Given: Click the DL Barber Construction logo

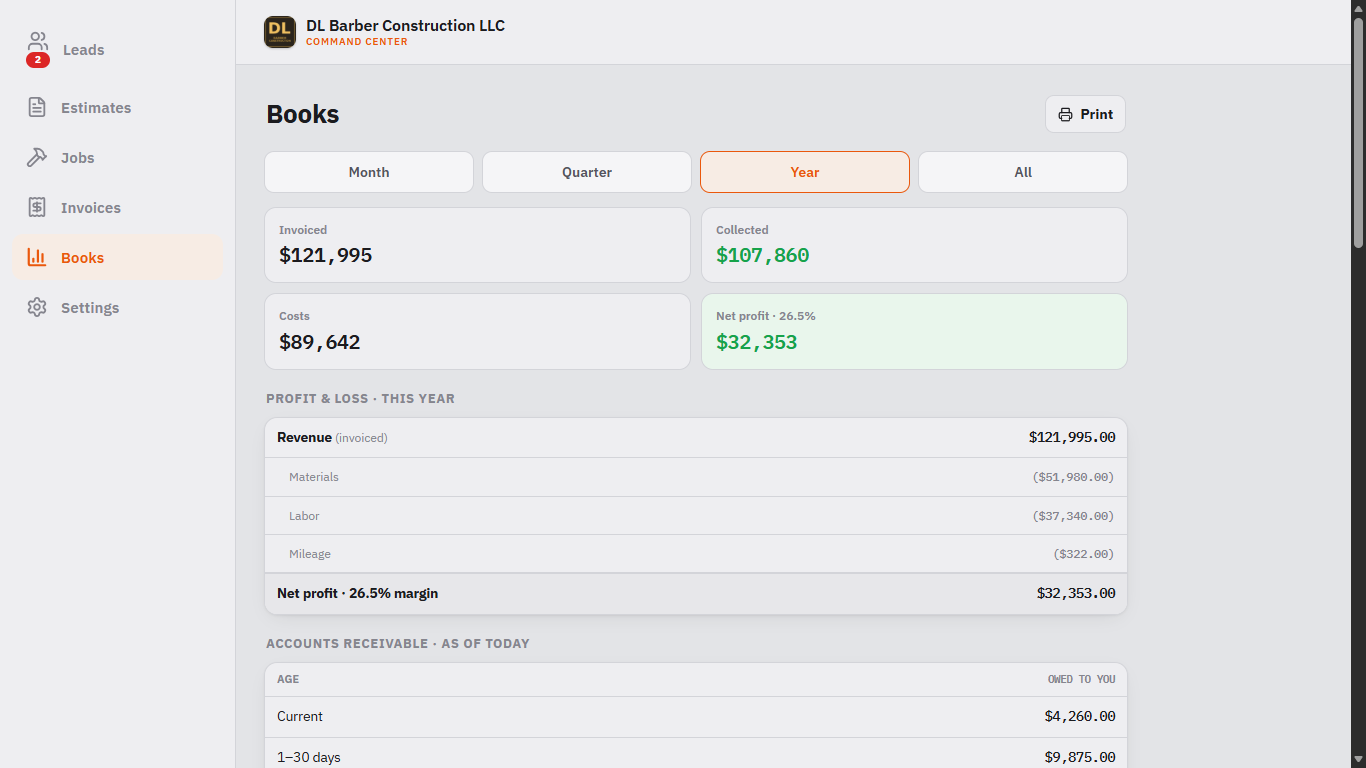Looking at the screenshot, I should [280, 32].
